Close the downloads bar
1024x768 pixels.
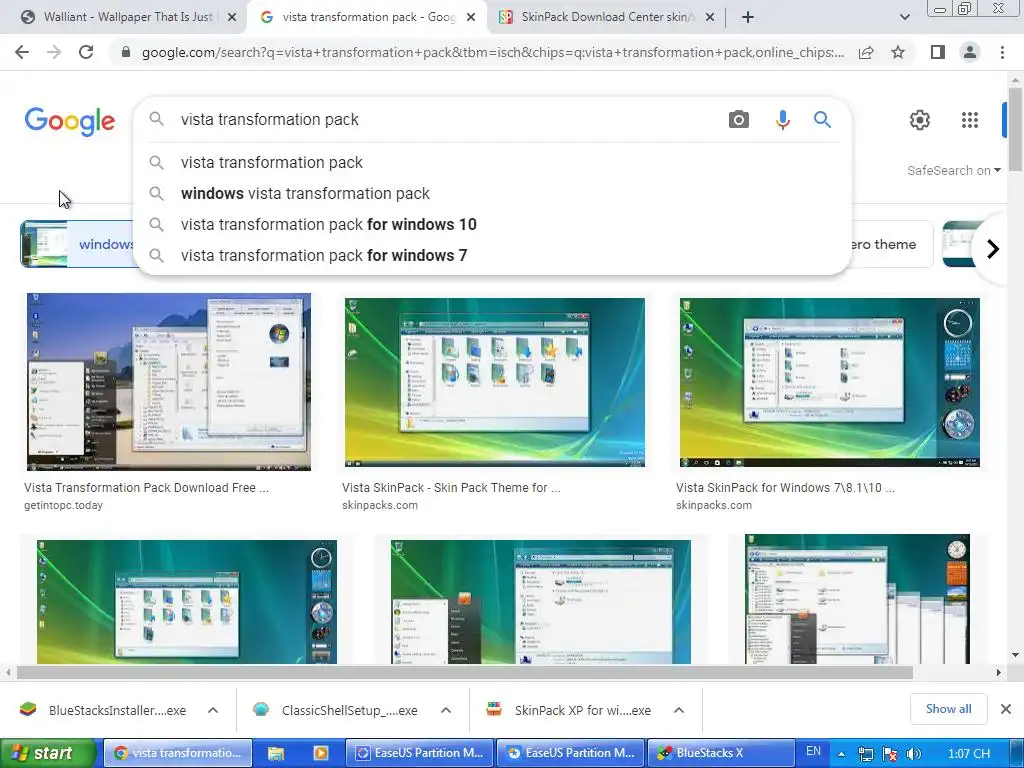click(1006, 709)
